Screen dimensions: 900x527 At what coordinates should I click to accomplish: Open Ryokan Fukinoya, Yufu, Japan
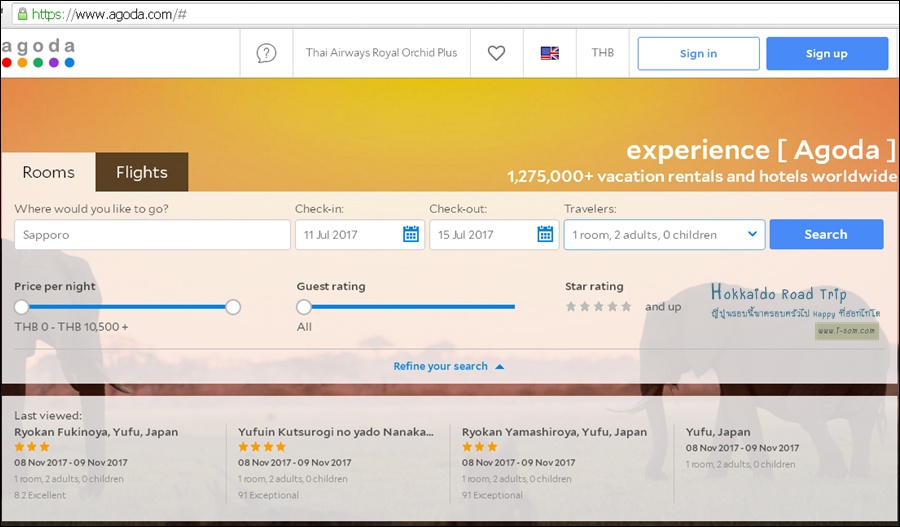click(96, 432)
